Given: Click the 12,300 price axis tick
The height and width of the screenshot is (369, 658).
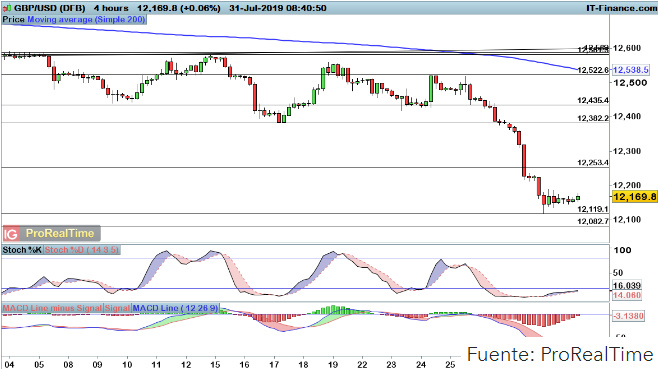Looking at the screenshot, I should coord(627,151).
